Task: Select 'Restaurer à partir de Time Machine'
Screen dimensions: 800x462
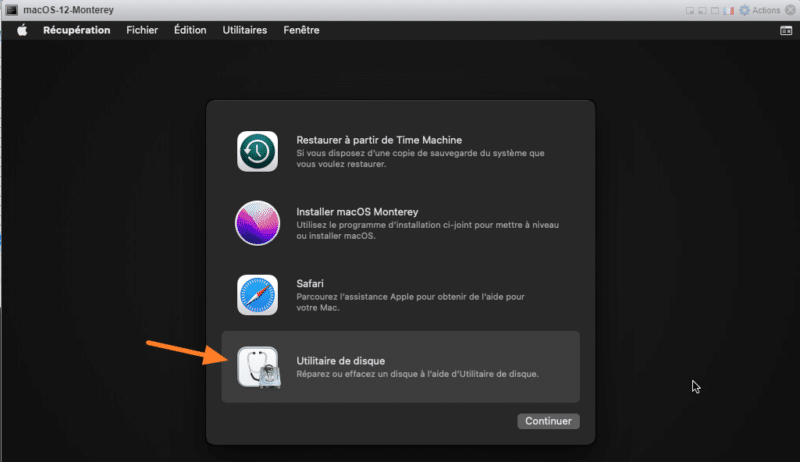Action: pyautogui.click(x=379, y=140)
